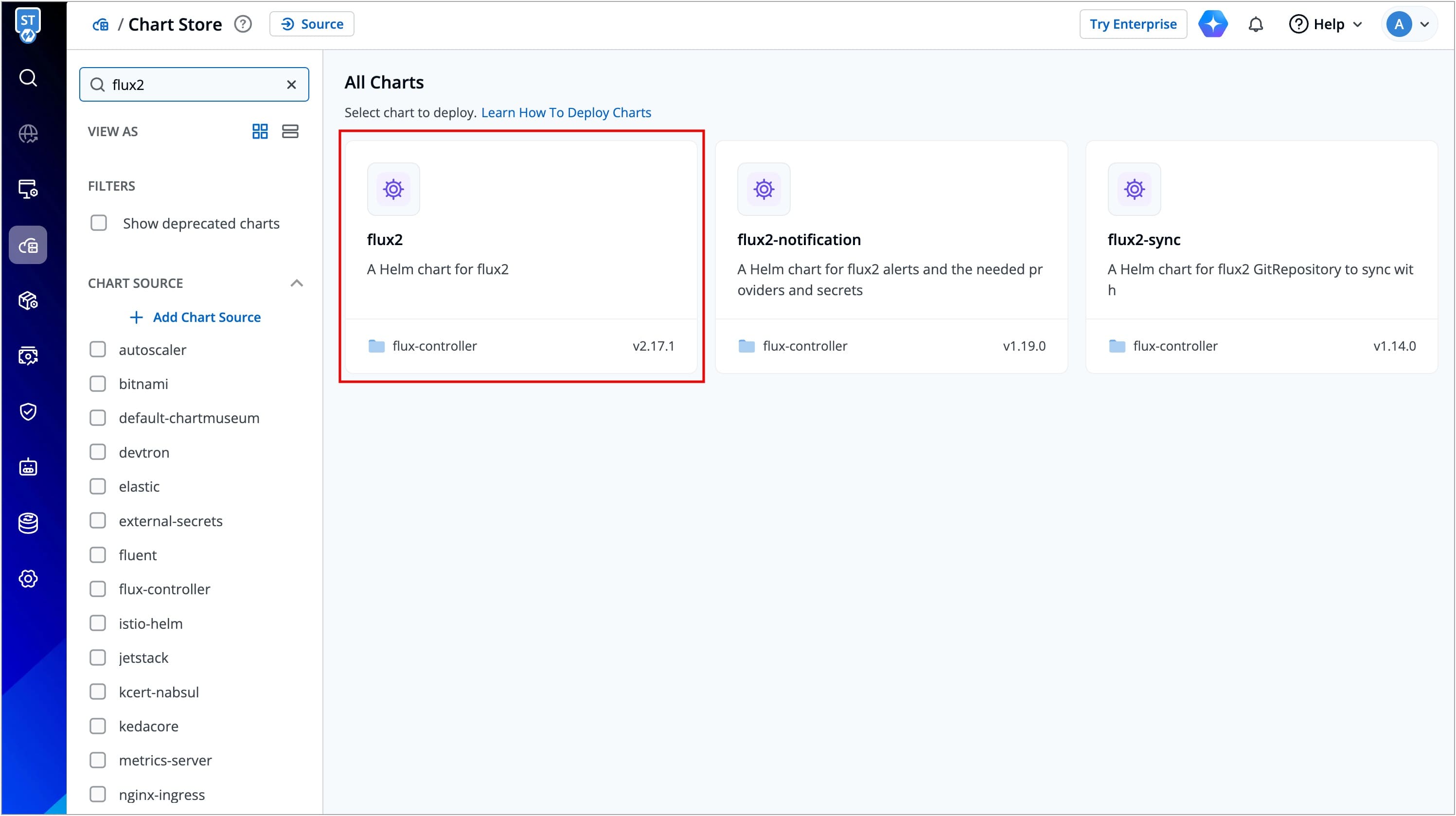The height and width of the screenshot is (816, 1456).
Task: Click the Chart Store help question icon
Action: pos(243,24)
